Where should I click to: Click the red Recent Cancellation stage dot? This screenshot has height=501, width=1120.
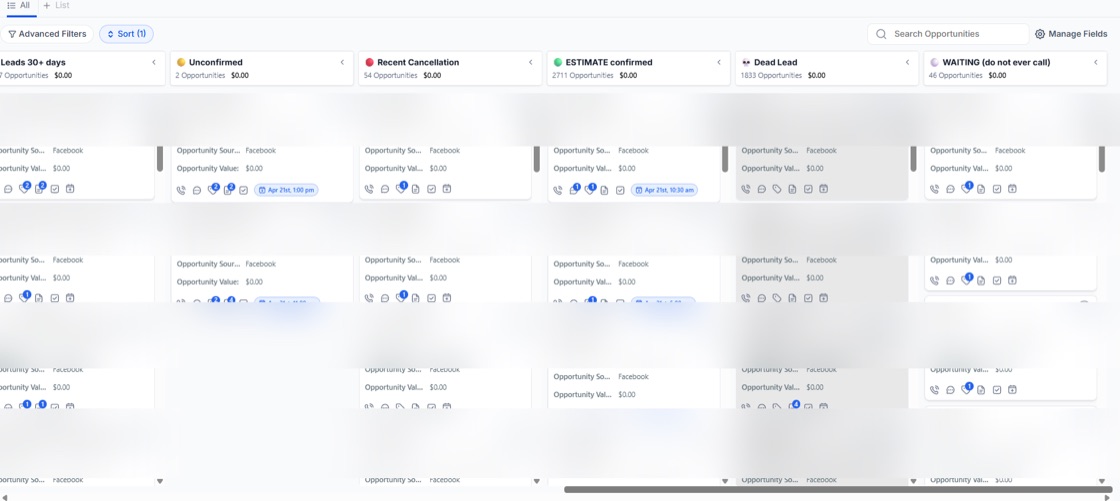point(369,62)
